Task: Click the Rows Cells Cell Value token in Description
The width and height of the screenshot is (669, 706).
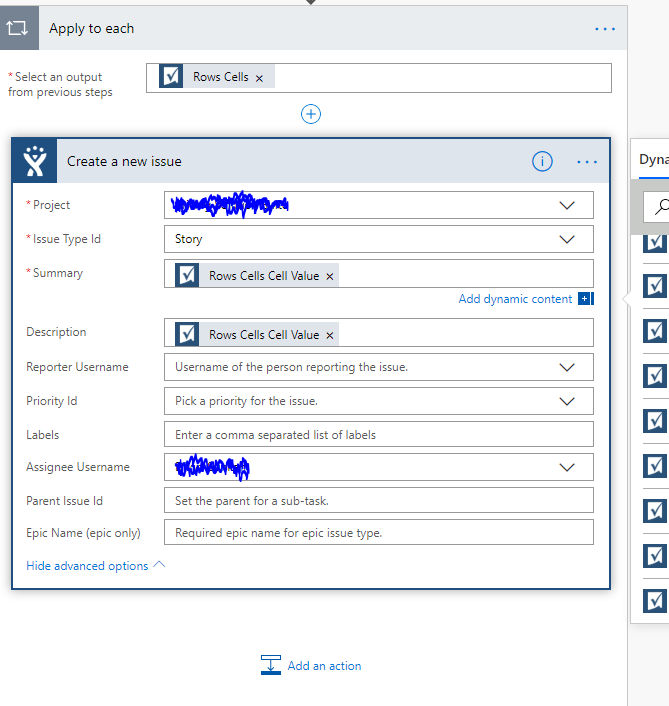Action: point(257,334)
